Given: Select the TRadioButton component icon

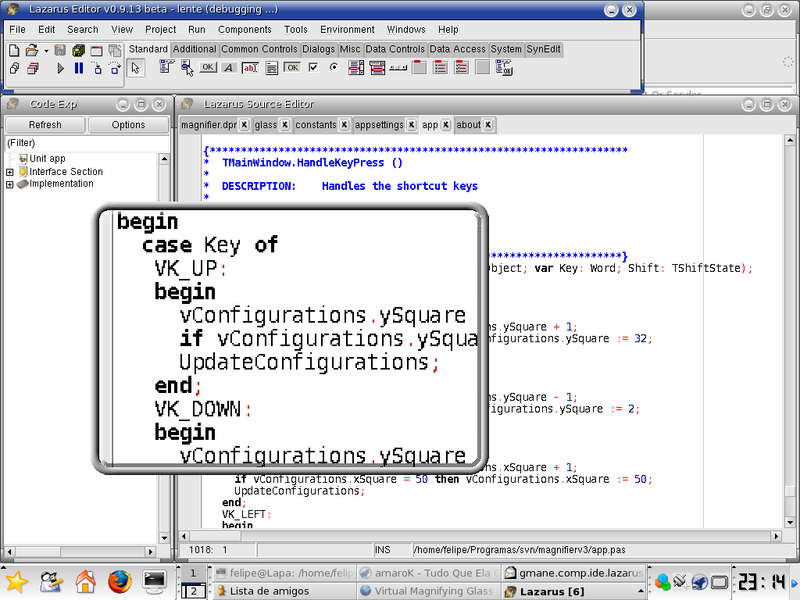Looking at the screenshot, I should [x=333, y=68].
